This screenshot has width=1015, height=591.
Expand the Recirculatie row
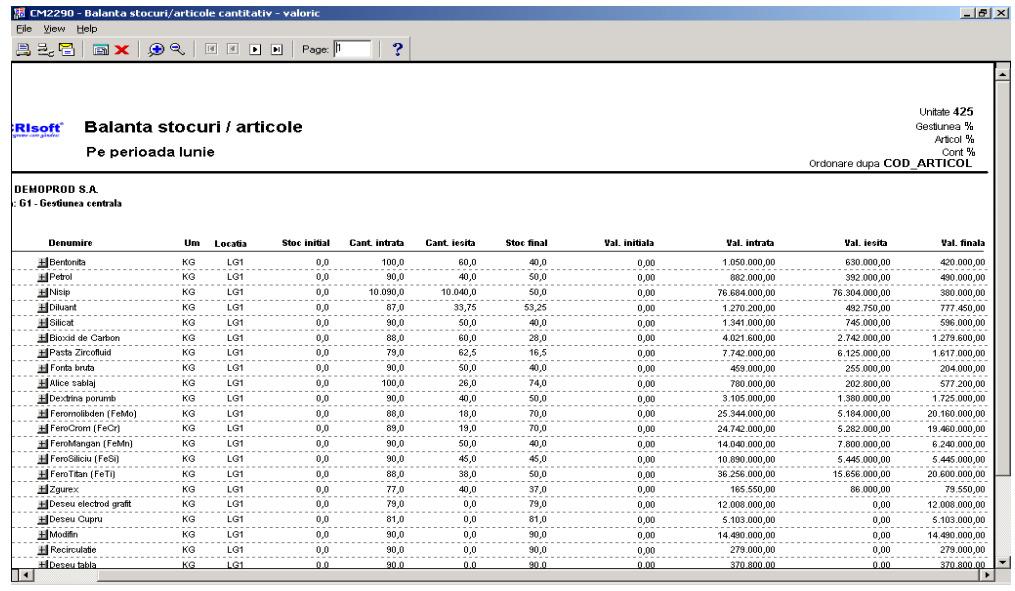point(43,550)
